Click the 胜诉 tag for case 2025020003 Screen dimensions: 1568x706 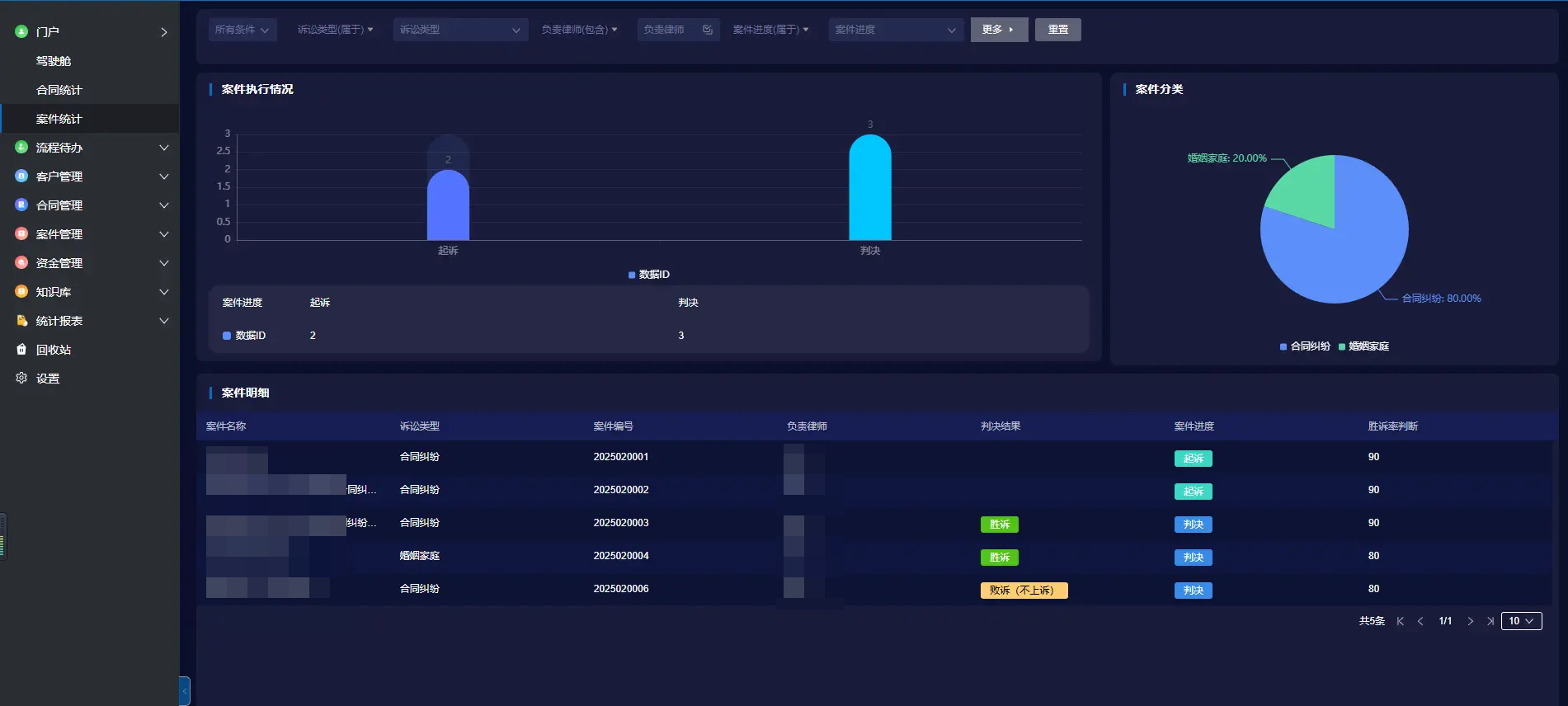[1000, 525]
